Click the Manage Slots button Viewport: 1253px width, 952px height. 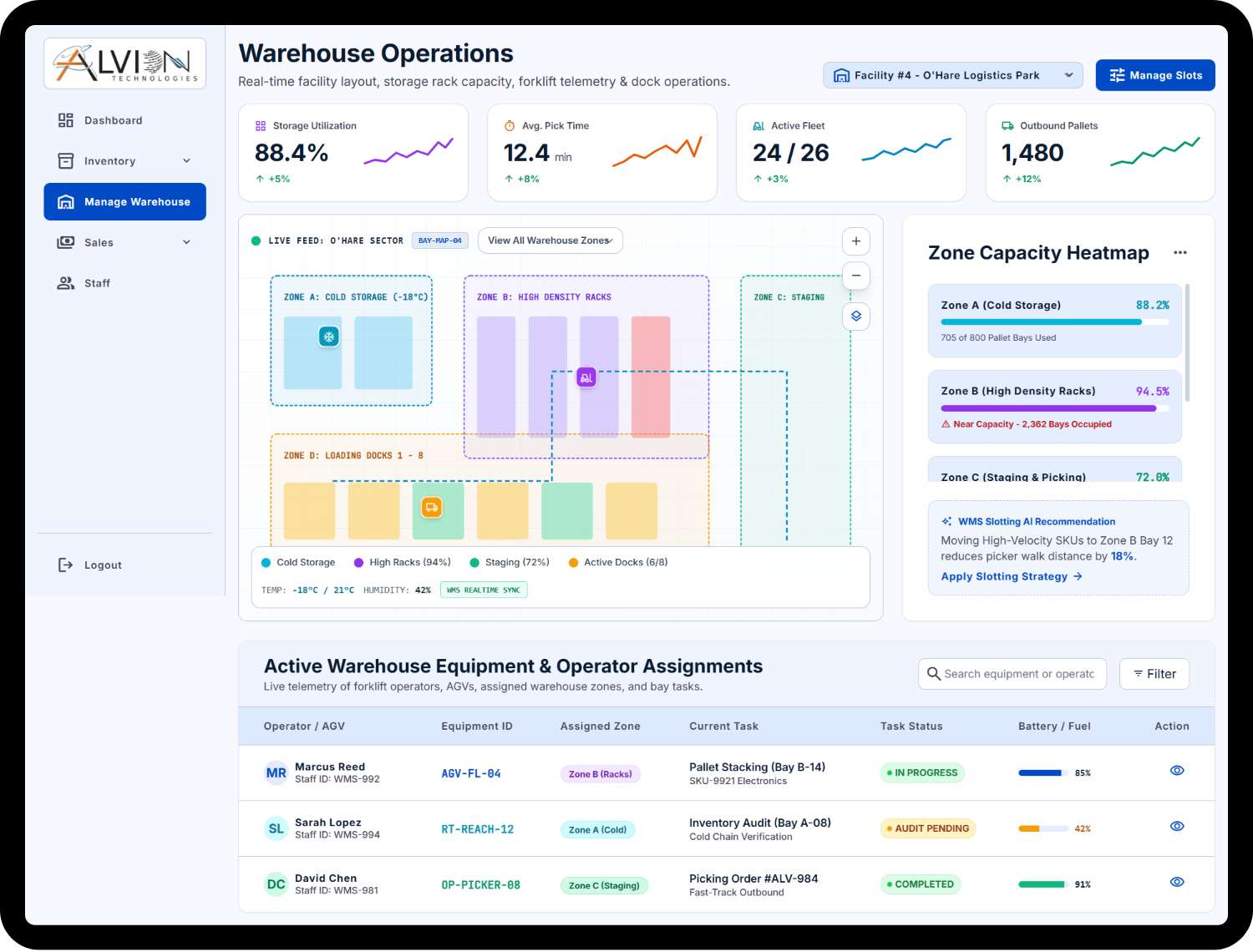point(1155,75)
